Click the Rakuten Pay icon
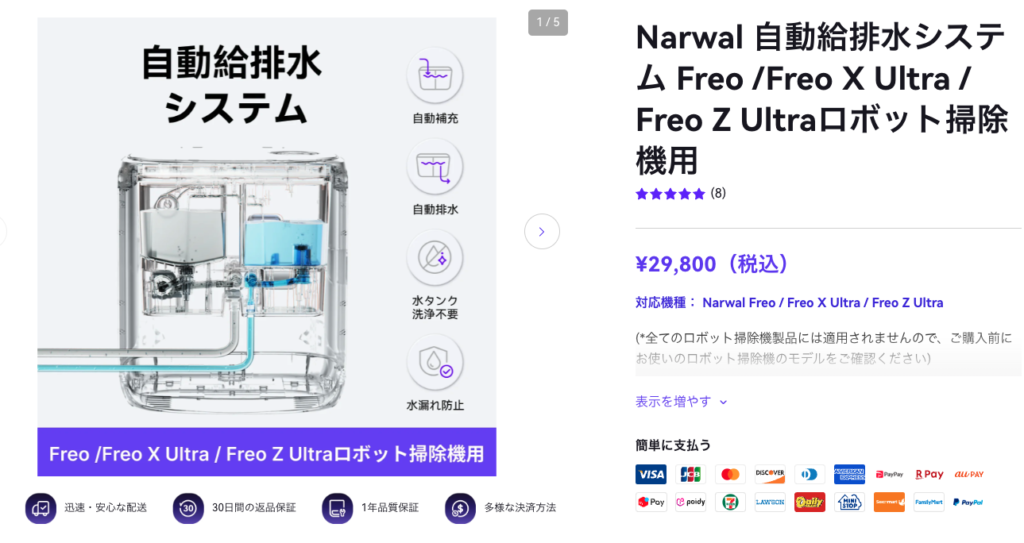The height and width of the screenshot is (543, 1024). coord(929,474)
